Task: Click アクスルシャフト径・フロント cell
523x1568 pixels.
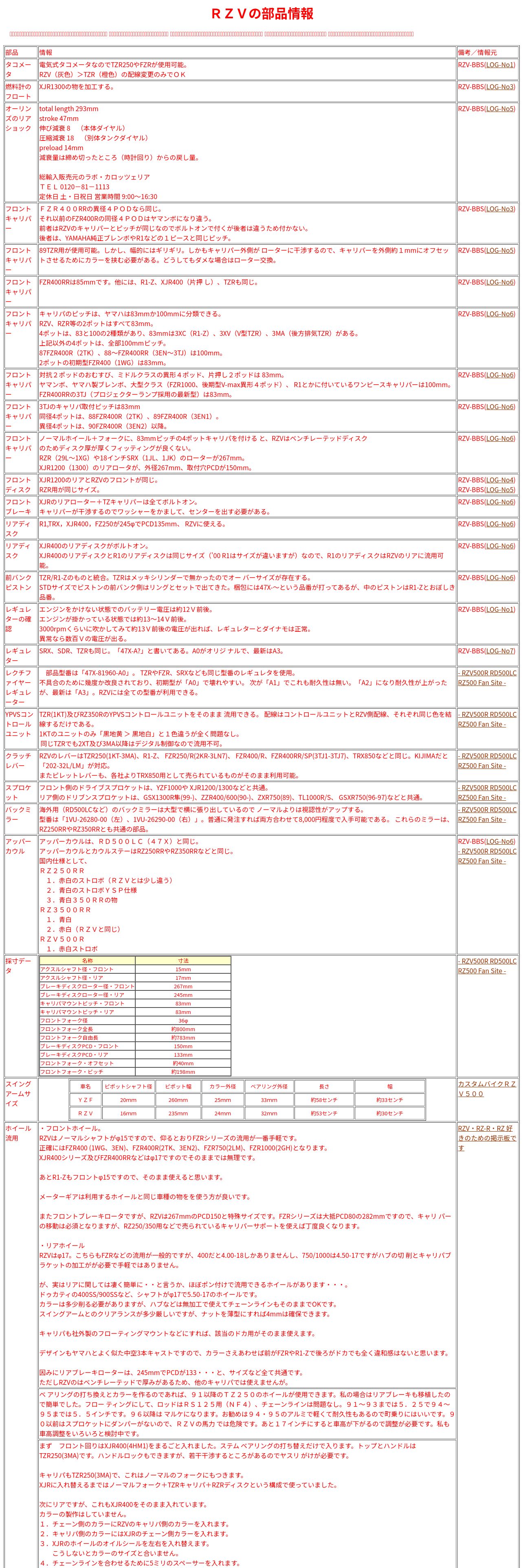Action: pyautogui.click(x=87, y=969)
